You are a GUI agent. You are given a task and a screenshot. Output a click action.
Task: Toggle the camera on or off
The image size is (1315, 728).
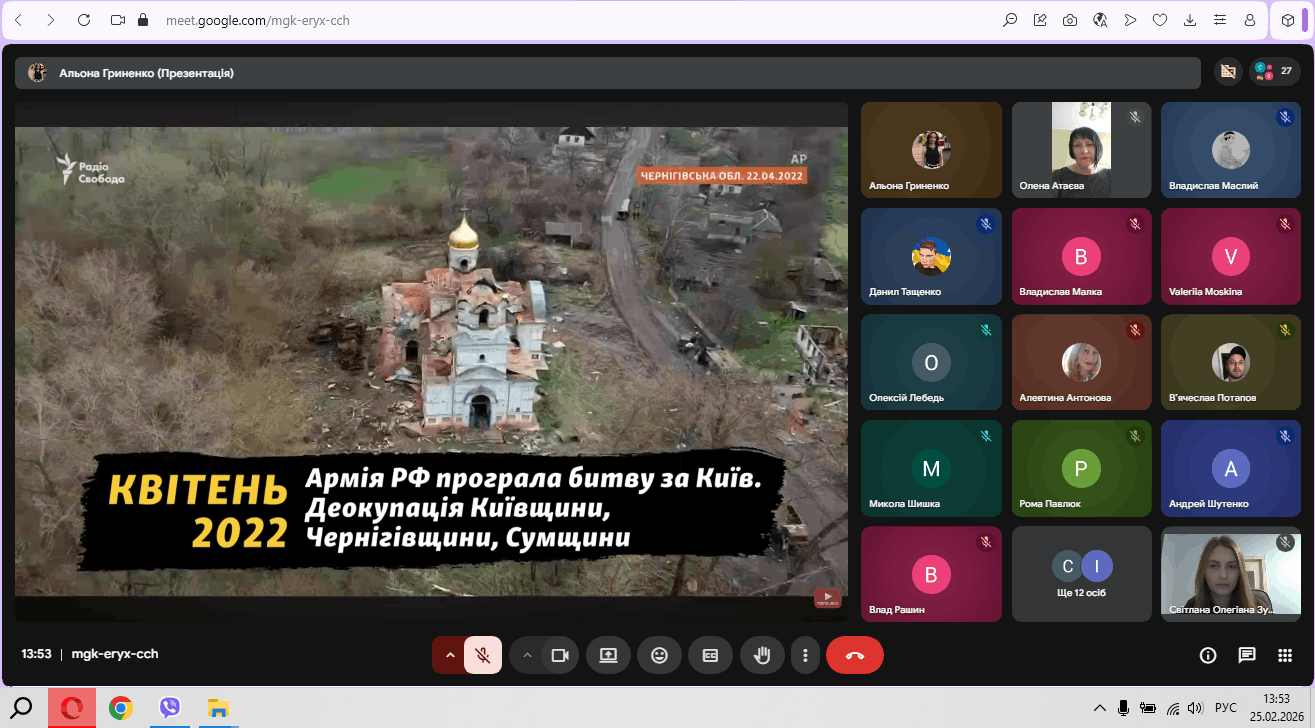pos(560,655)
